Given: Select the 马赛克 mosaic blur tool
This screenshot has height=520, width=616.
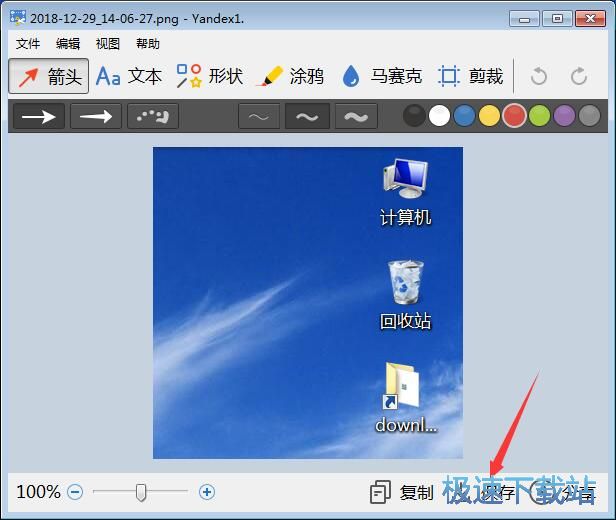Looking at the screenshot, I should pos(381,76).
